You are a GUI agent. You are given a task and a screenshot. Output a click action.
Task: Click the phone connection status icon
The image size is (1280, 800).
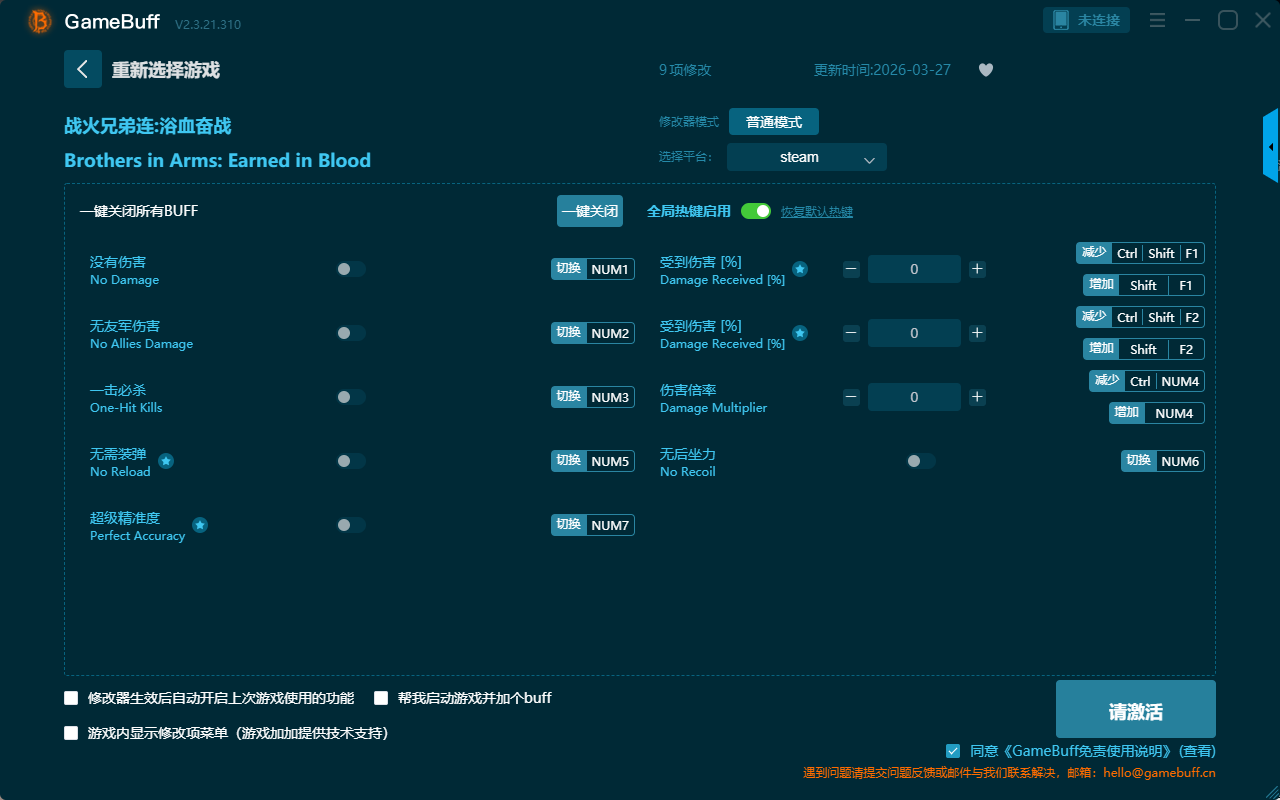[x=1061, y=20]
